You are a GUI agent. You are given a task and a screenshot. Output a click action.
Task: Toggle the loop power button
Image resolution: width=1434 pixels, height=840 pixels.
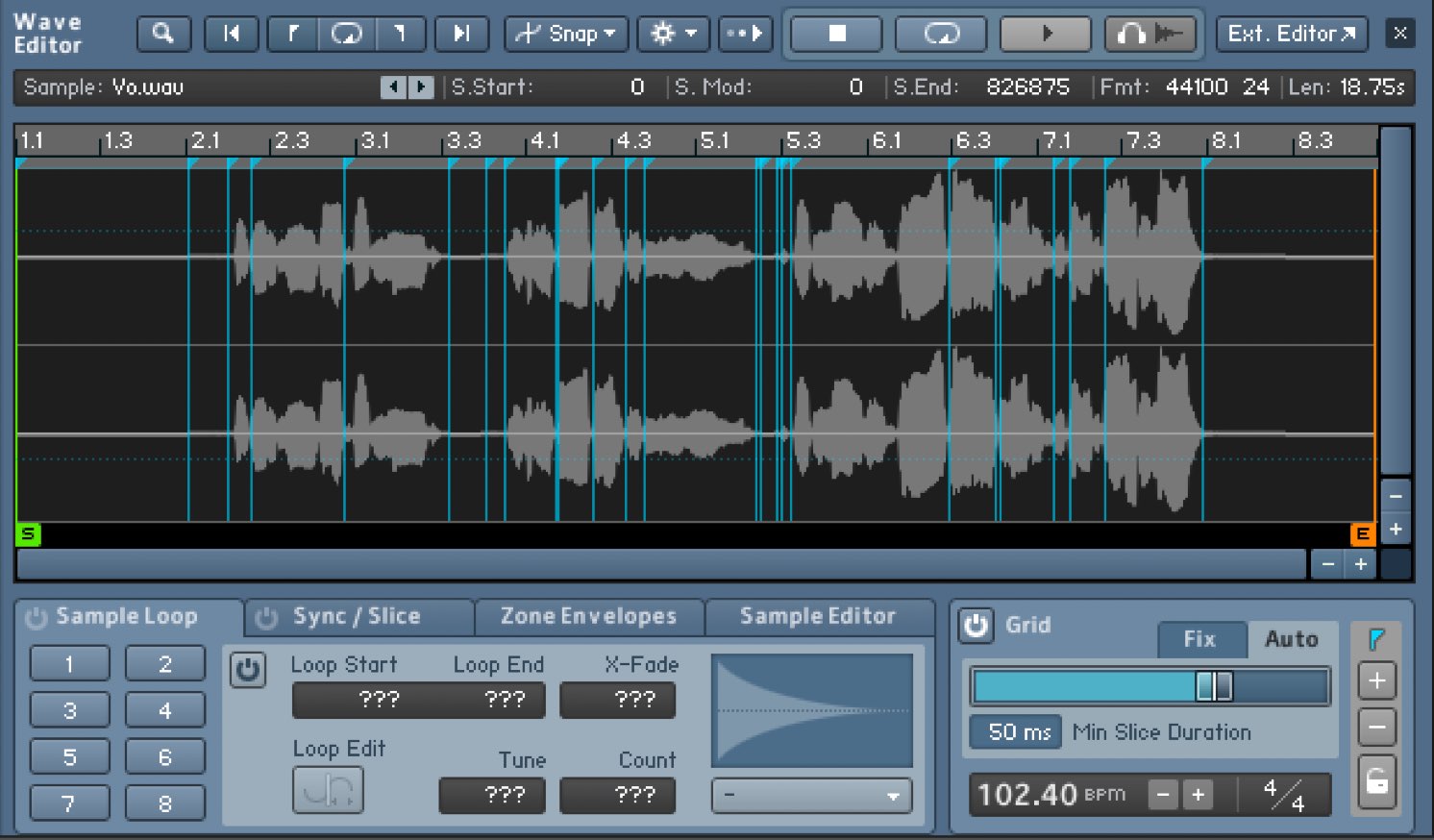pos(248,670)
